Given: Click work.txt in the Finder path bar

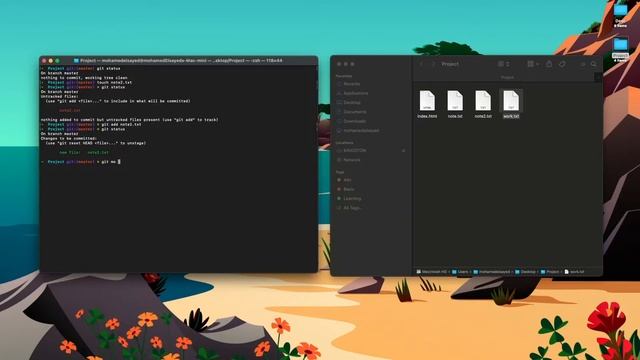Looking at the screenshot, I should (574, 272).
